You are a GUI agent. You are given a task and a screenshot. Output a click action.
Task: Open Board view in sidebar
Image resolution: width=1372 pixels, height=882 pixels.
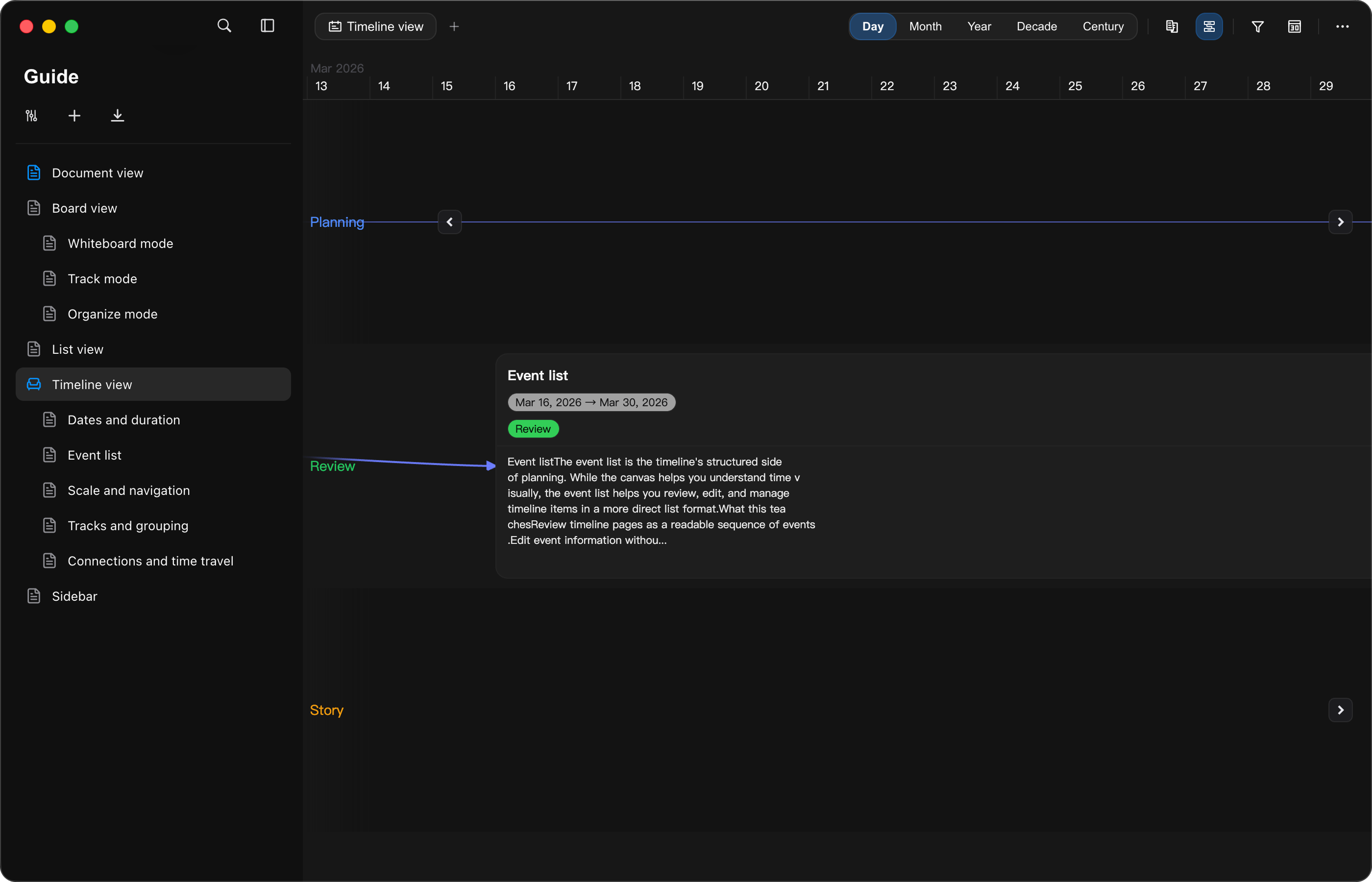click(153, 208)
